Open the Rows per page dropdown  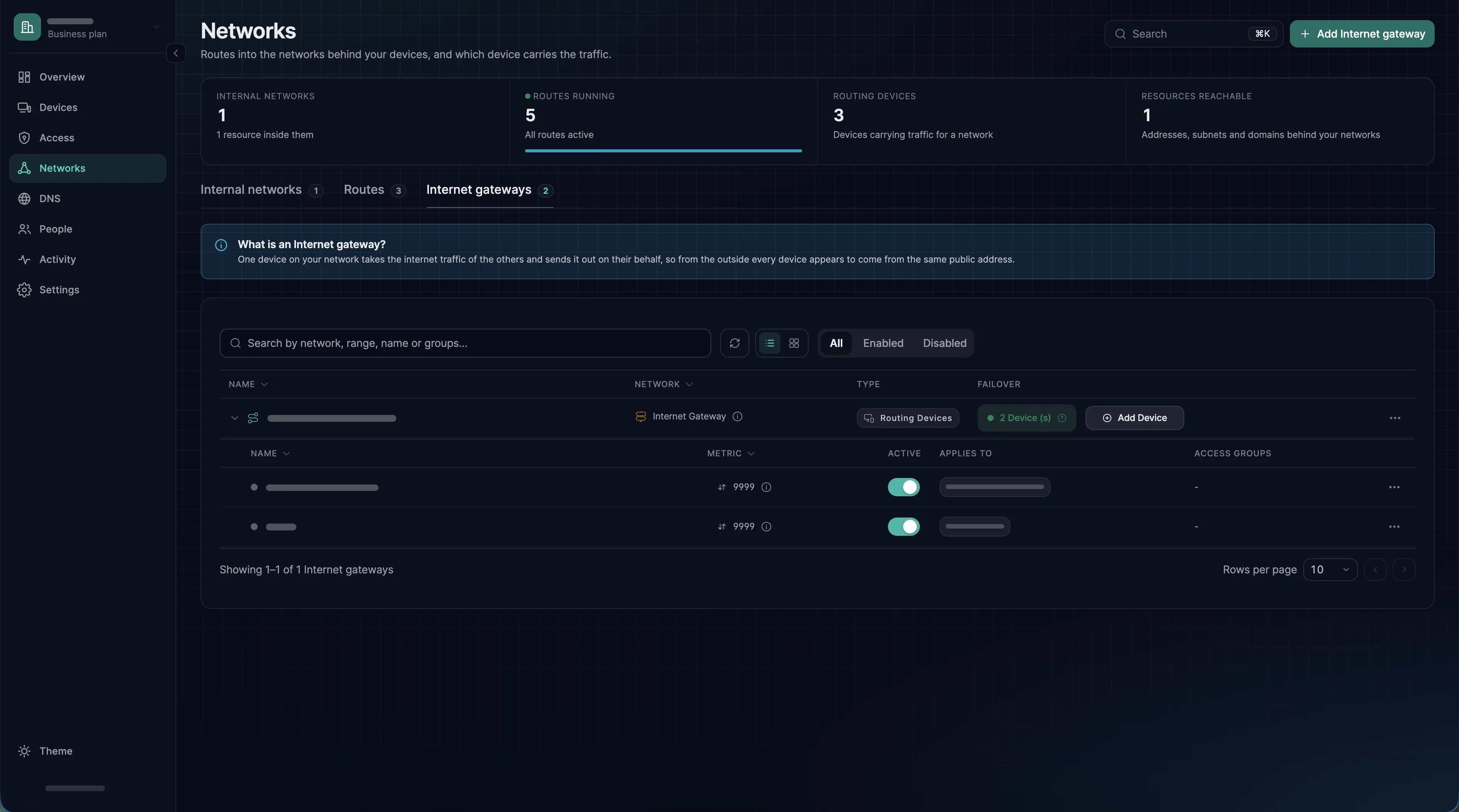click(1330, 570)
